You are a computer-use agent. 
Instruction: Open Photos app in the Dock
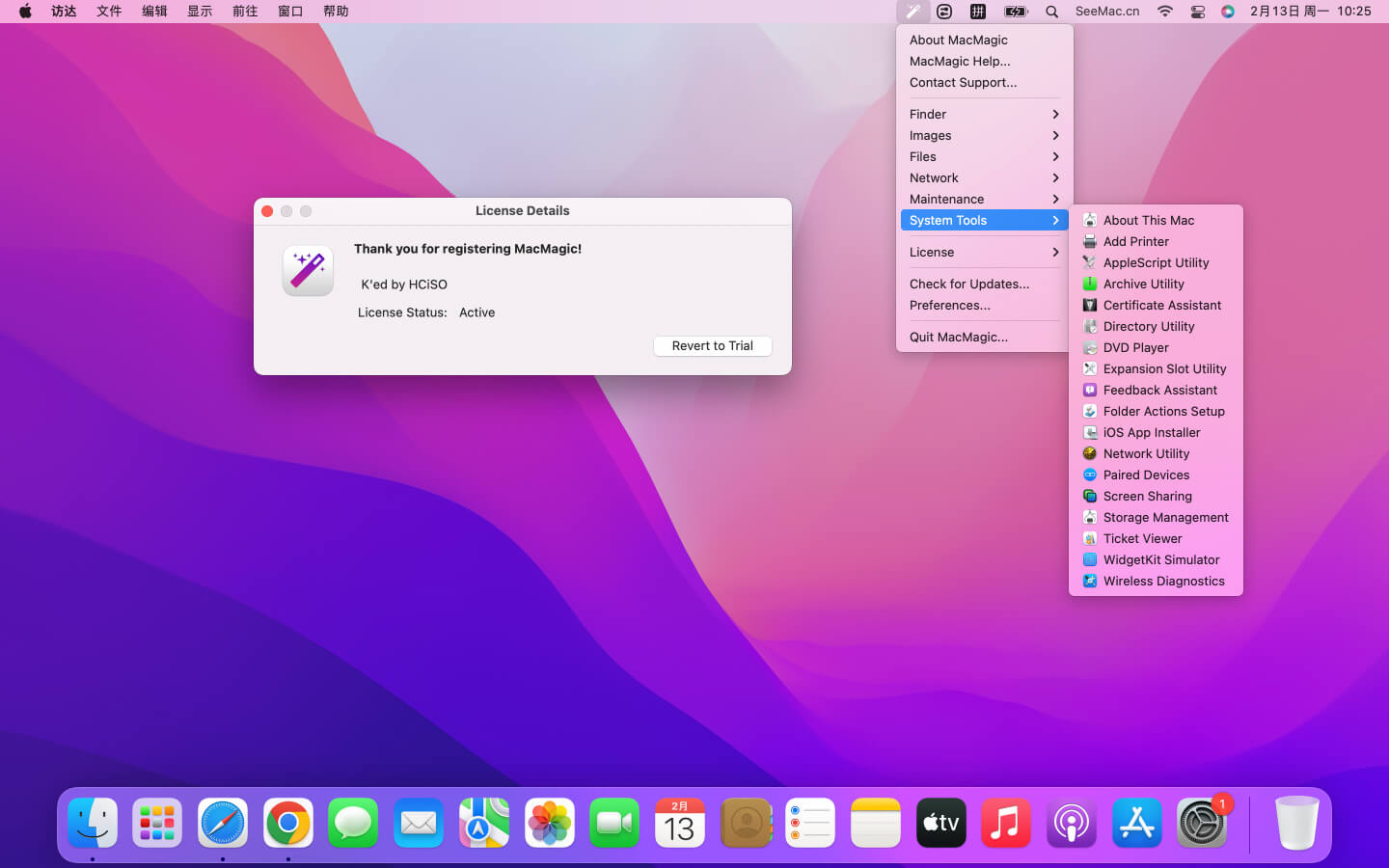(549, 824)
